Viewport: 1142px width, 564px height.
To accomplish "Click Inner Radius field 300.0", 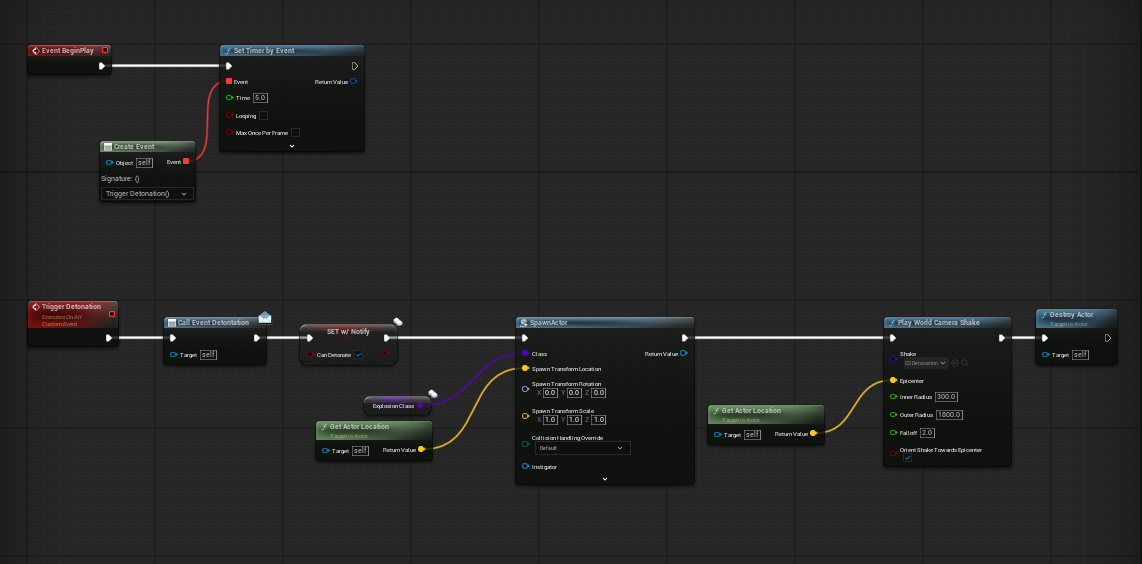I will [x=946, y=397].
